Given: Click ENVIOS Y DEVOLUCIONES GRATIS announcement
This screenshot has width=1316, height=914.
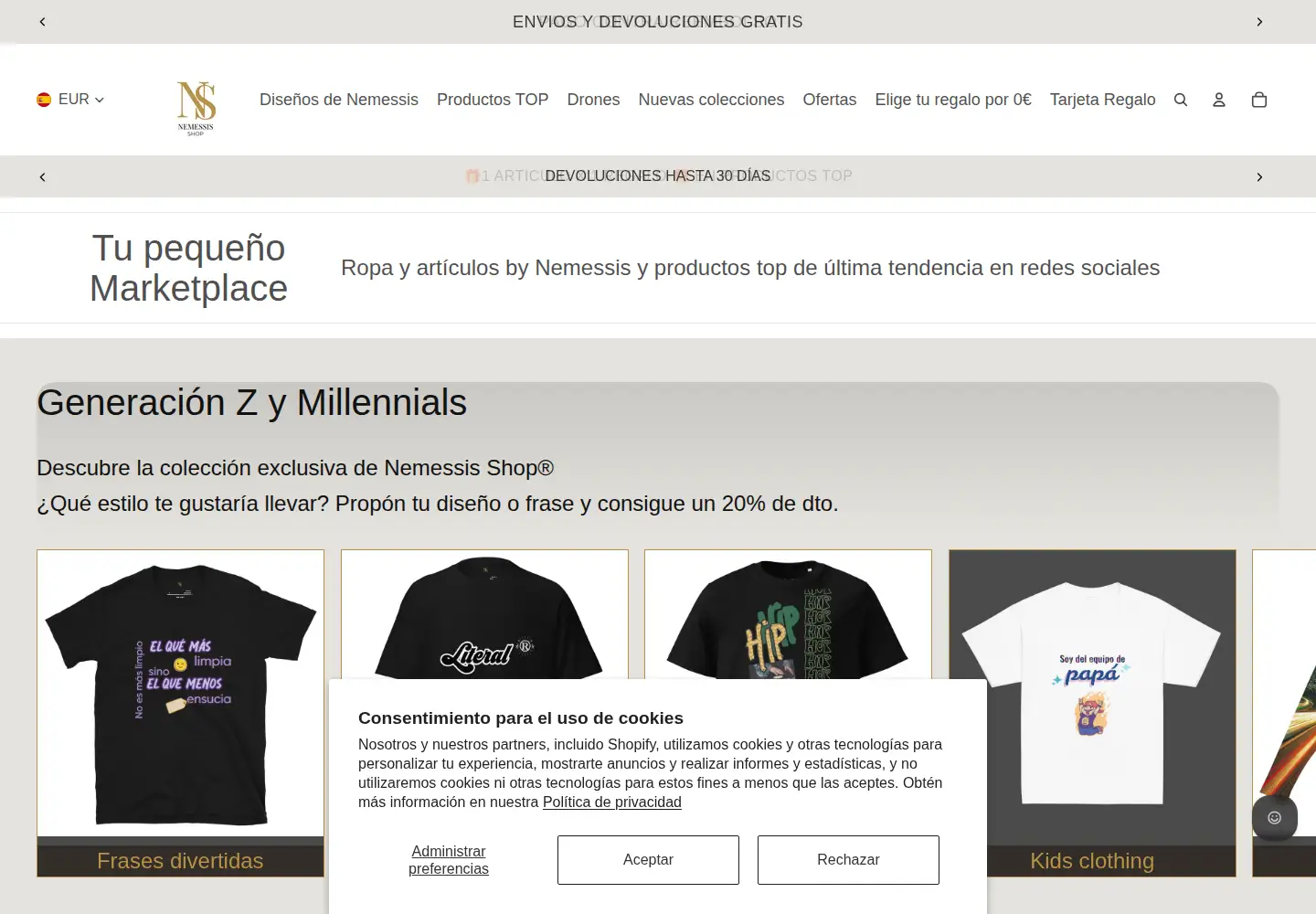Looking at the screenshot, I should tap(658, 22).
